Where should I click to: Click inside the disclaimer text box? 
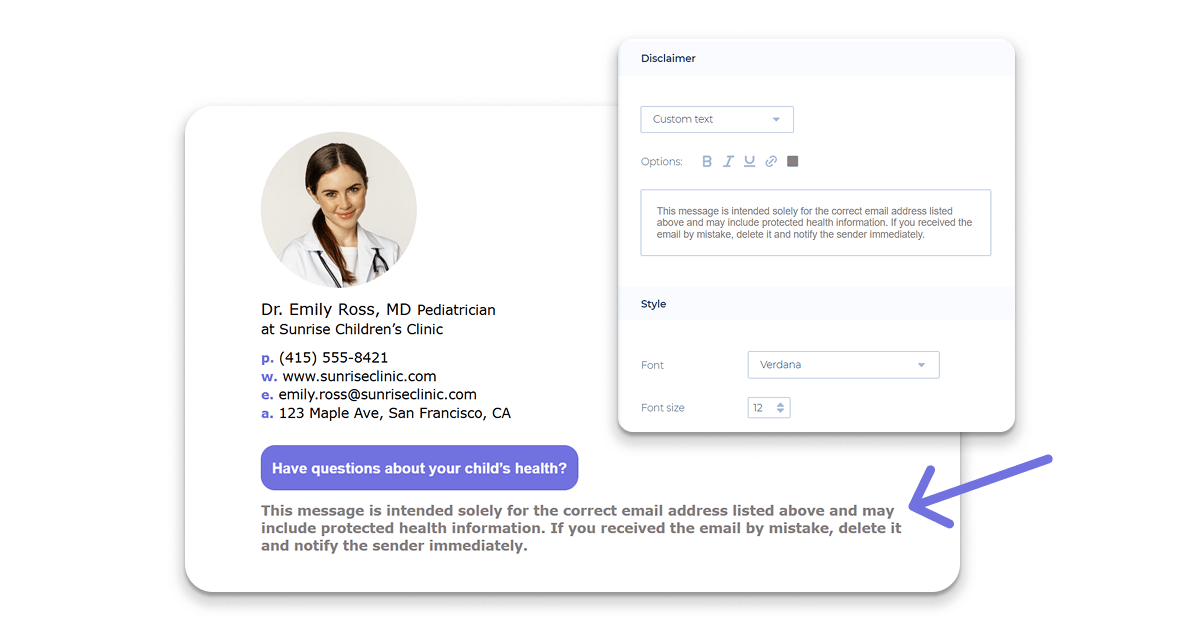click(816, 223)
